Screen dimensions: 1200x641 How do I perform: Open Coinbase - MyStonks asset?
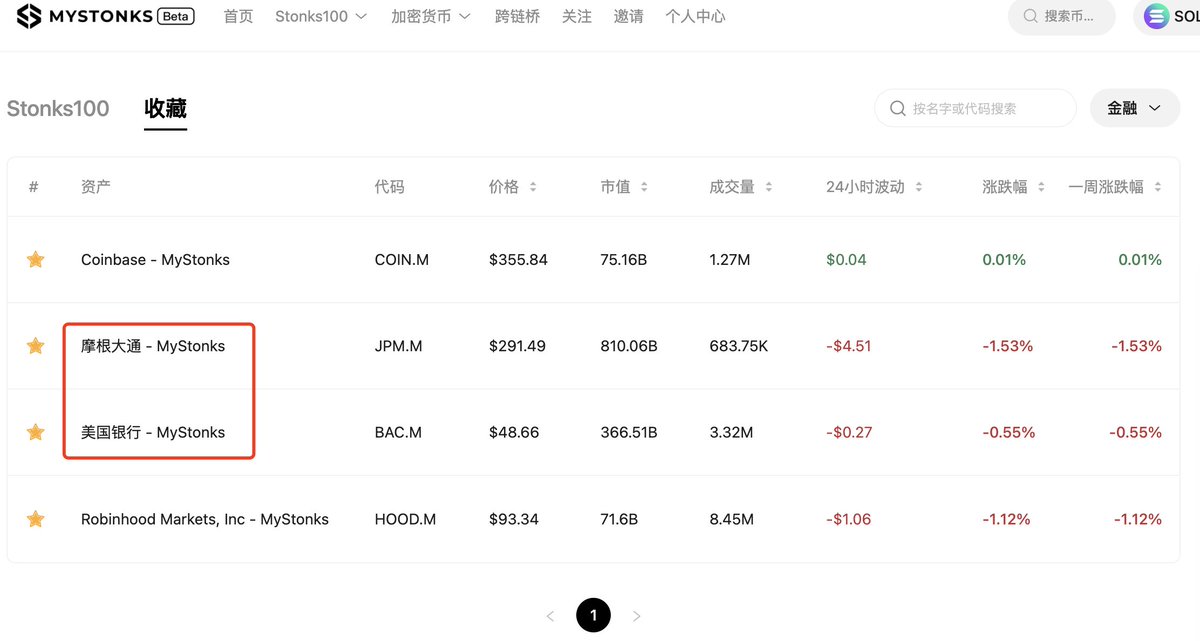click(155, 260)
